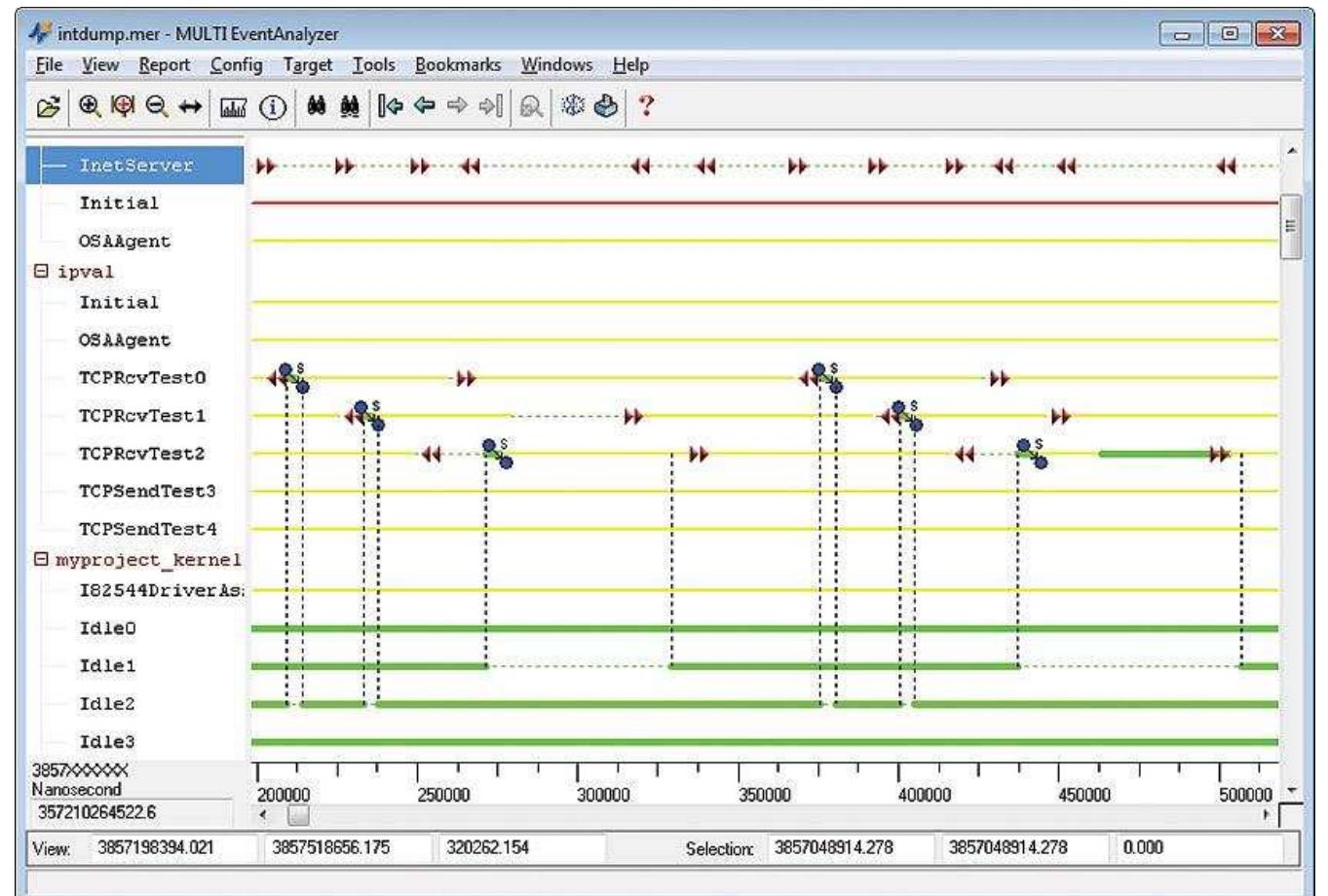1328x896 pixels.
Task: Open the Windows menu
Action: click(x=556, y=65)
